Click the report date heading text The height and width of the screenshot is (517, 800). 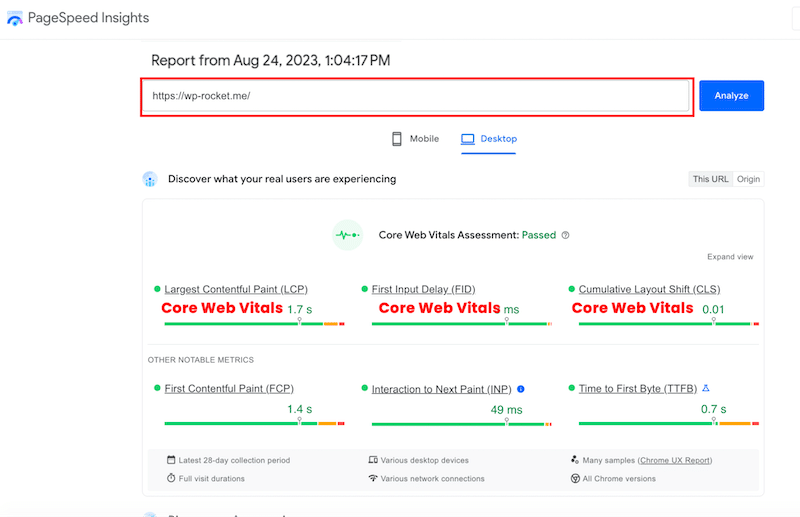(x=270, y=61)
